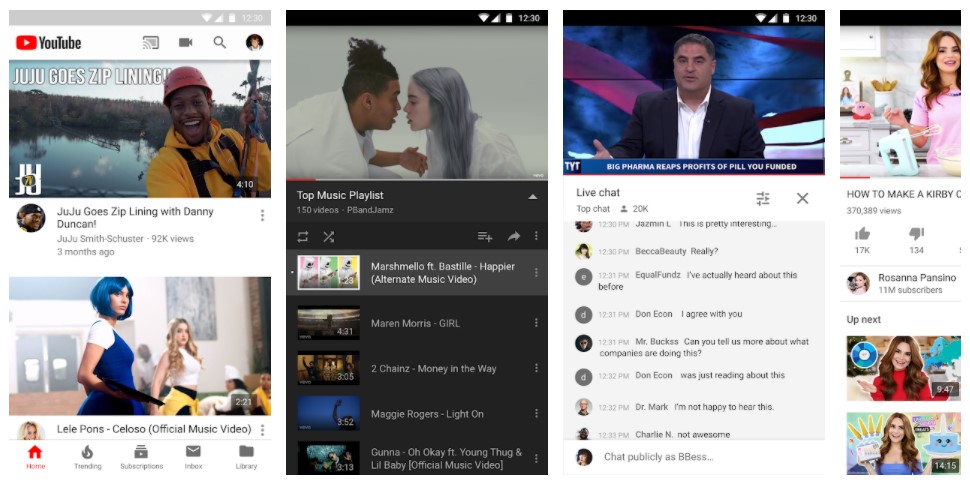The height and width of the screenshot is (486, 970).
Task: Play Maren Morris - GIRL from playlist
Action: 417,323
